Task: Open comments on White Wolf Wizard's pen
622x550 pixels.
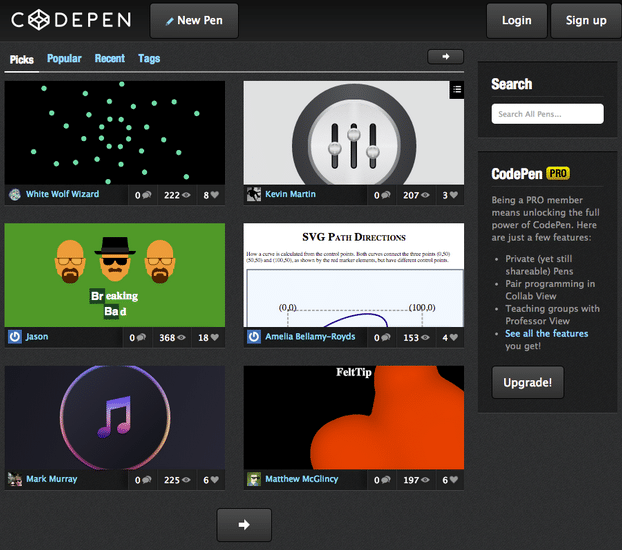Action: click(x=143, y=195)
